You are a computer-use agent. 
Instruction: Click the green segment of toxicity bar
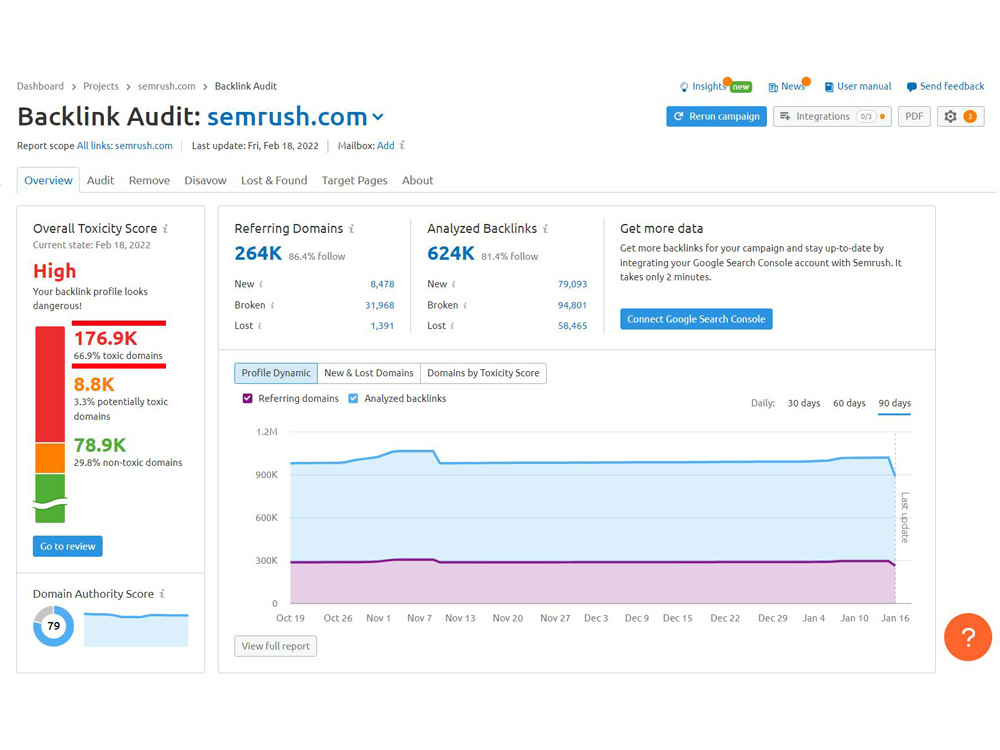click(x=50, y=498)
